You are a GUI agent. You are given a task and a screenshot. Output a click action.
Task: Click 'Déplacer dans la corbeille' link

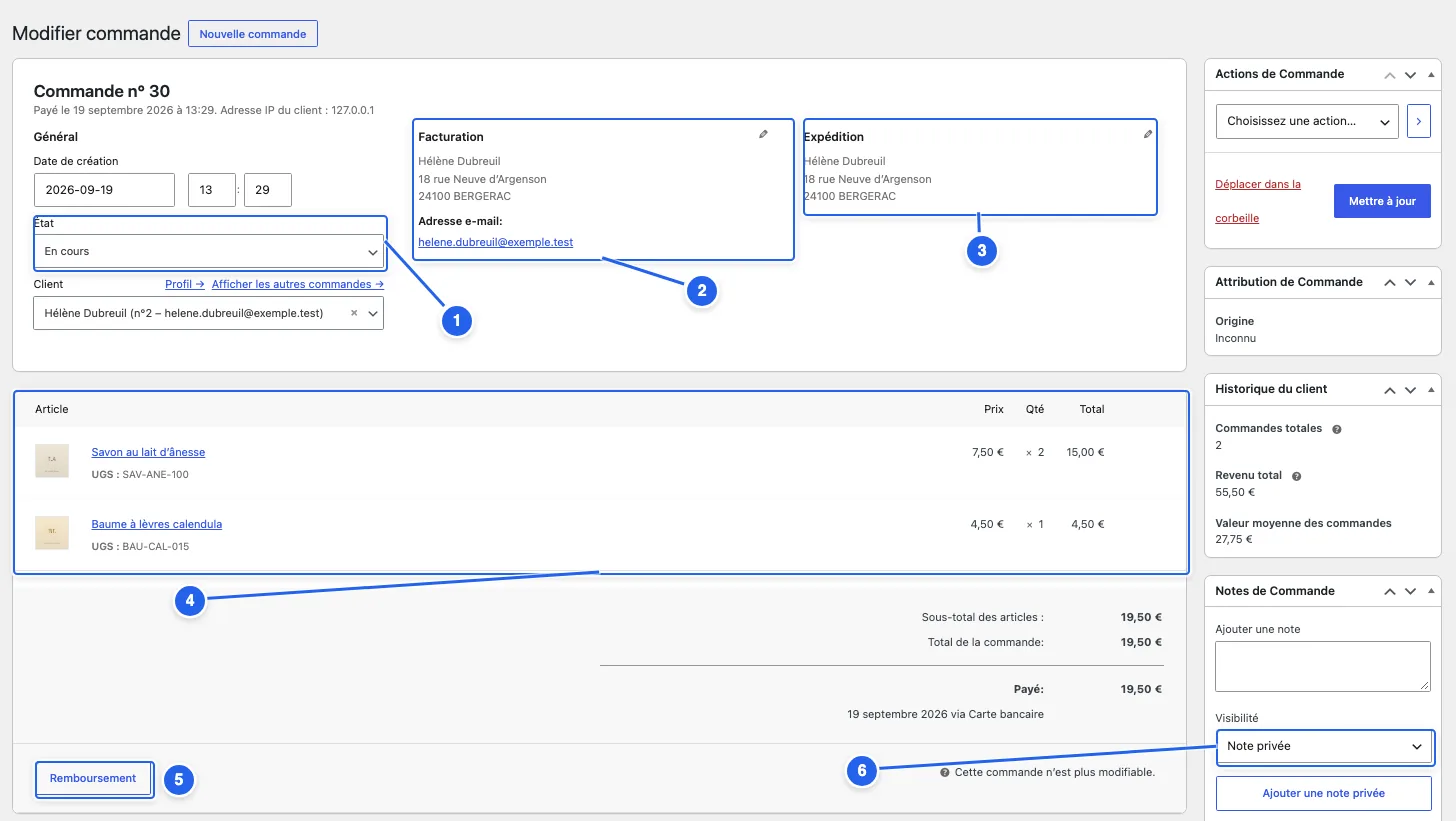[1258, 201]
